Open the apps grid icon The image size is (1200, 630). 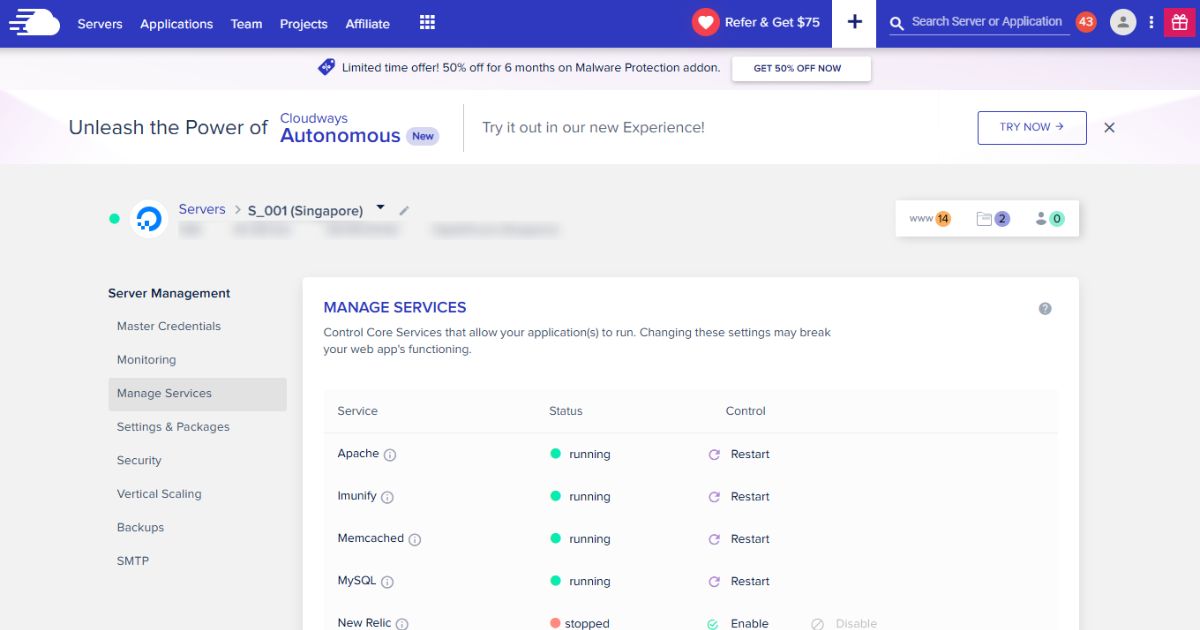tap(427, 23)
